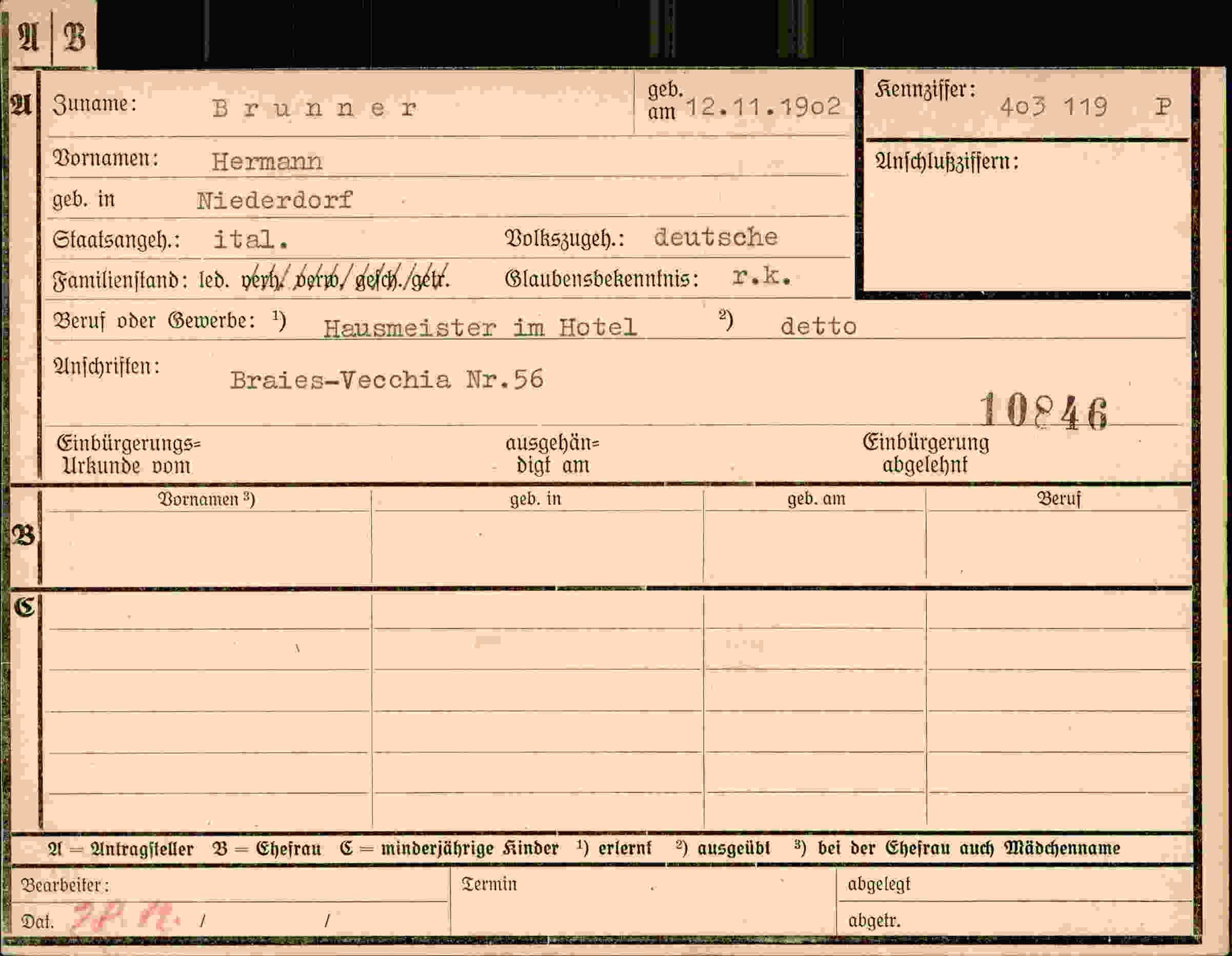The height and width of the screenshot is (956, 1232).
Task: Select the birth date '12.11.1902'
Action: [763, 107]
